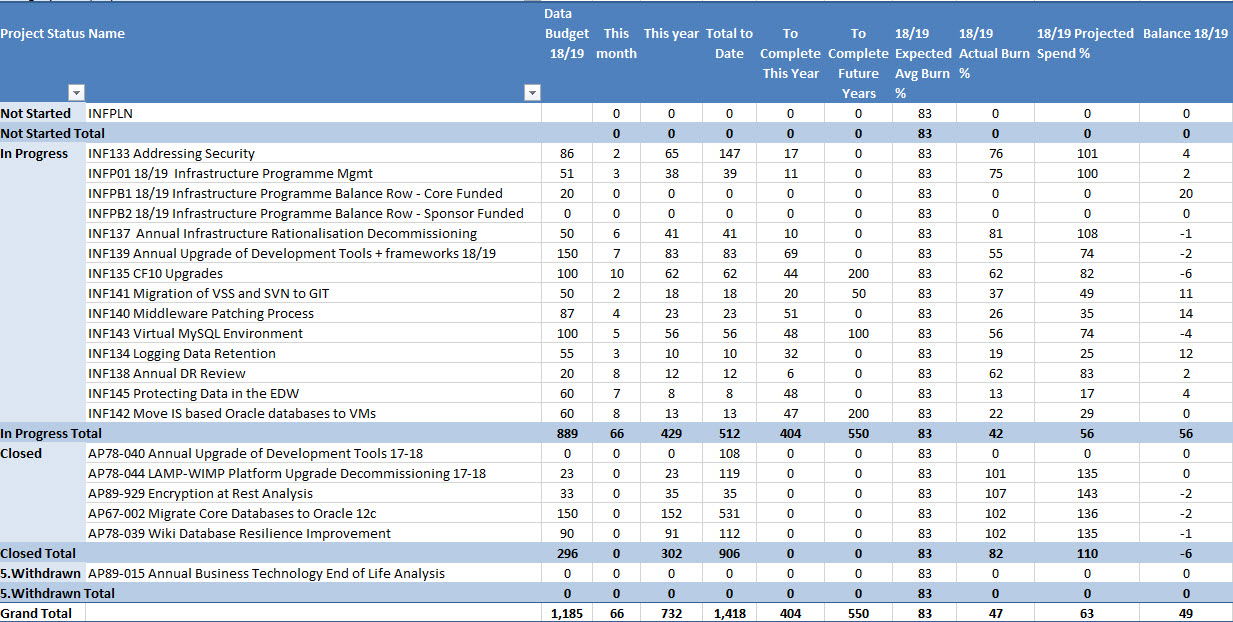Click the INFPLN project row name

(x=110, y=113)
